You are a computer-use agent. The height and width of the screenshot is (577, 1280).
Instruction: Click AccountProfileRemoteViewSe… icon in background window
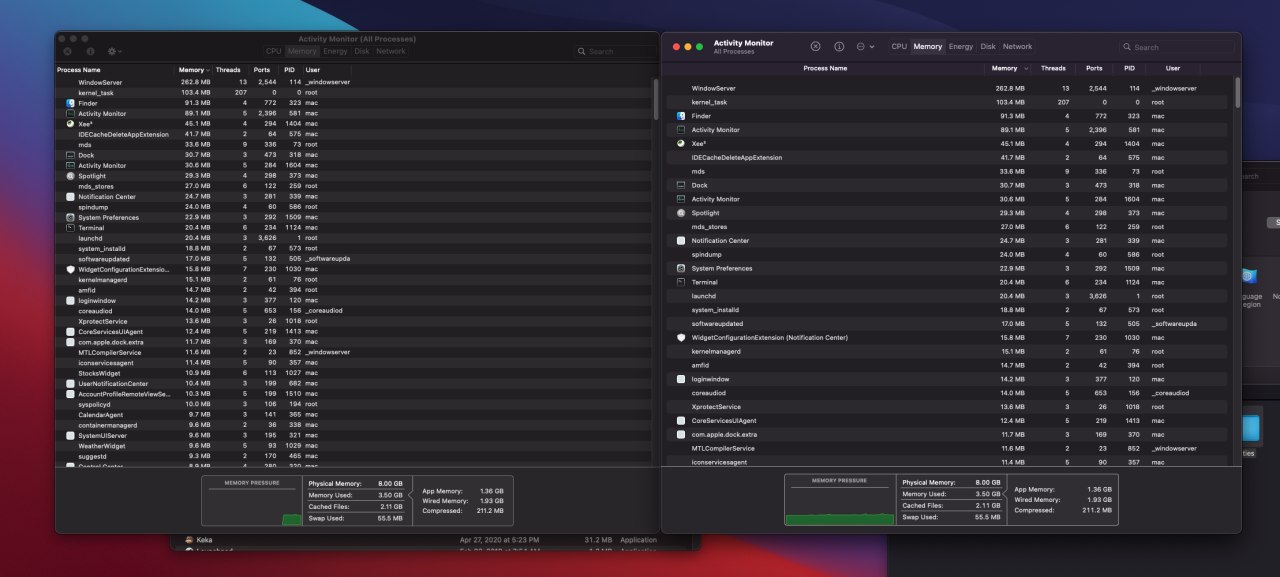[x=70, y=394]
